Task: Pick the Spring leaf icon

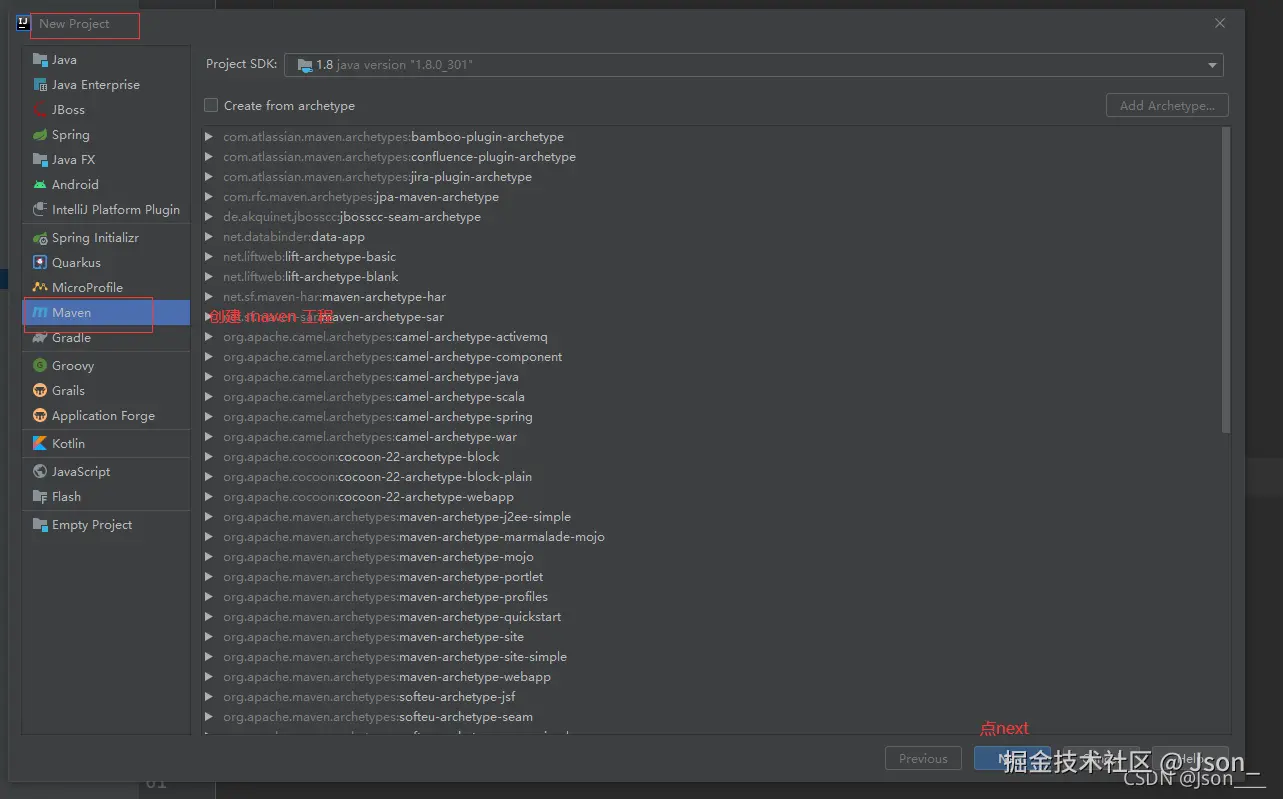Action: tap(40, 135)
